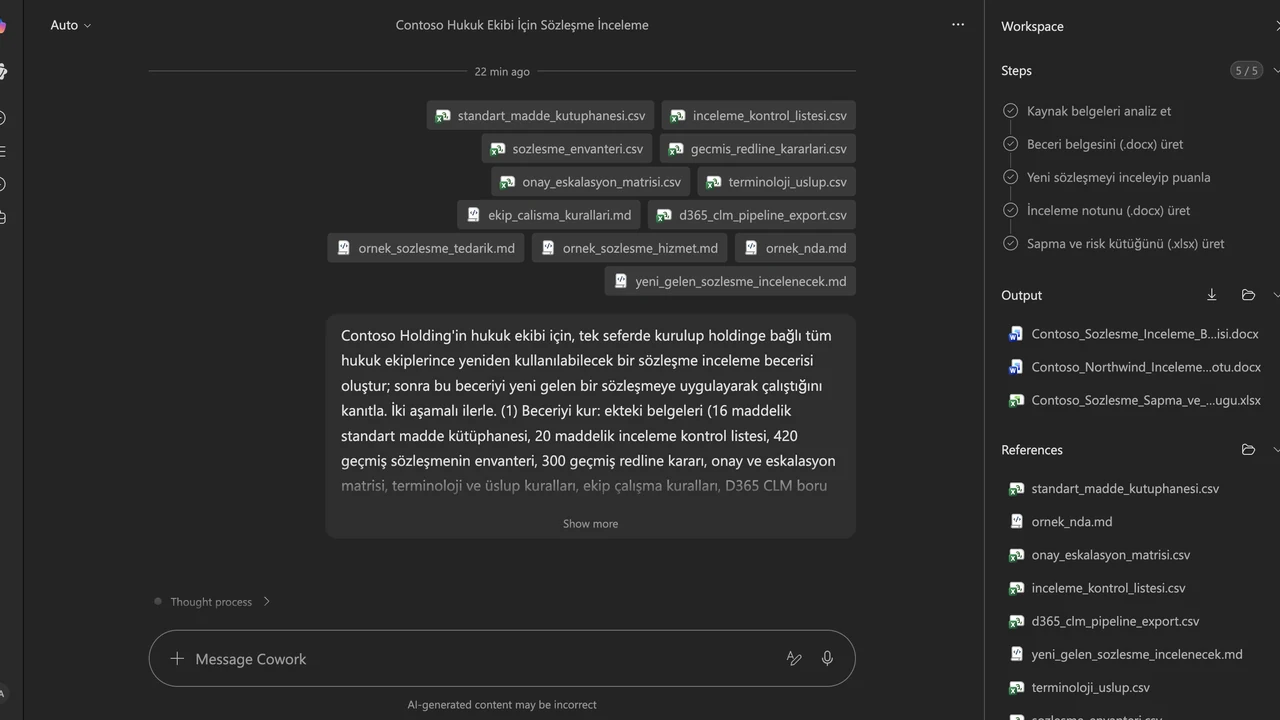Collapse the steps via 5 / 5 badge
Image resolution: width=1280 pixels, height=720 pixels.
(1246, 70)
